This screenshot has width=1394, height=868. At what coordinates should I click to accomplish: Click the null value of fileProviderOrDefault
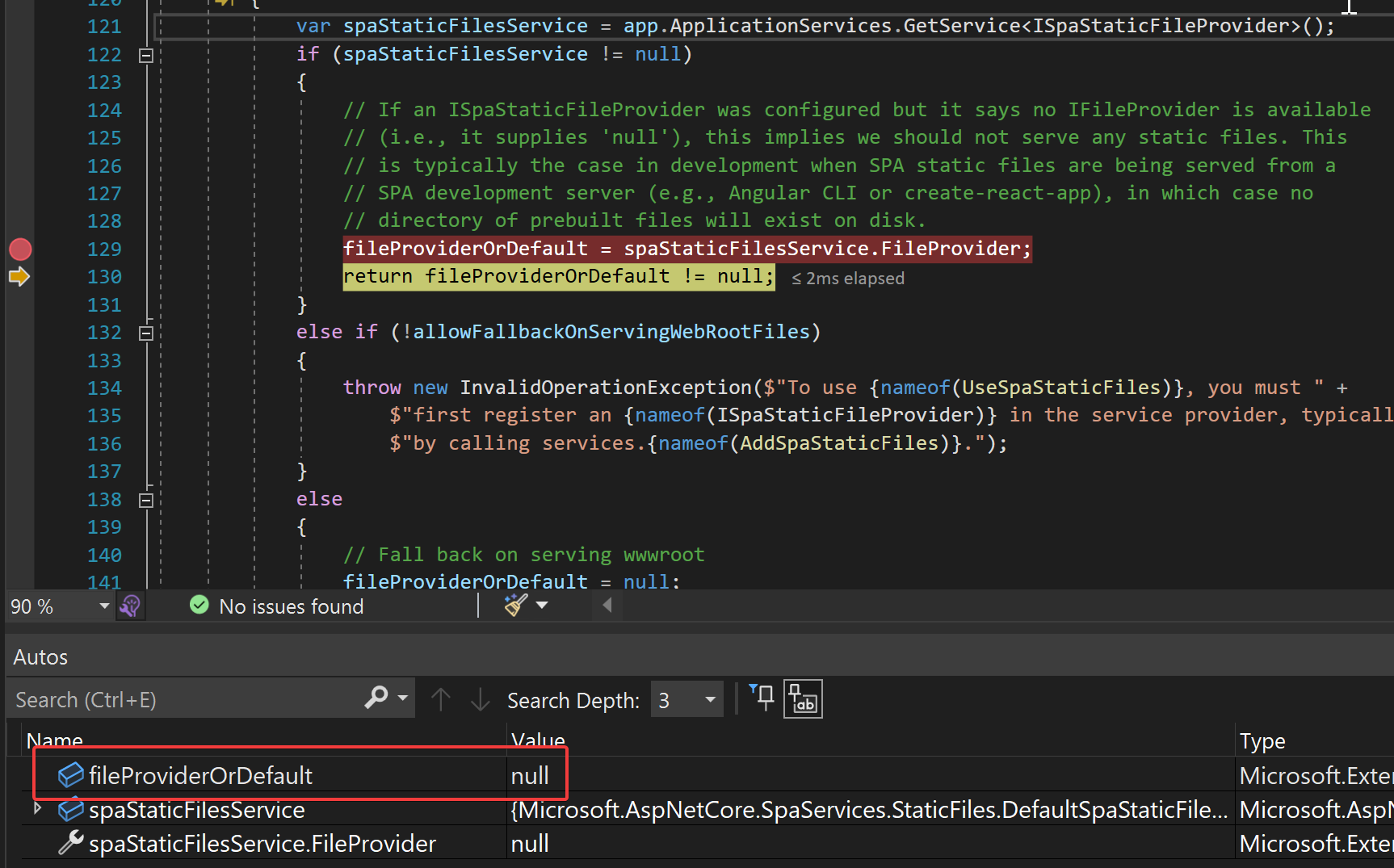pos(530,776)
